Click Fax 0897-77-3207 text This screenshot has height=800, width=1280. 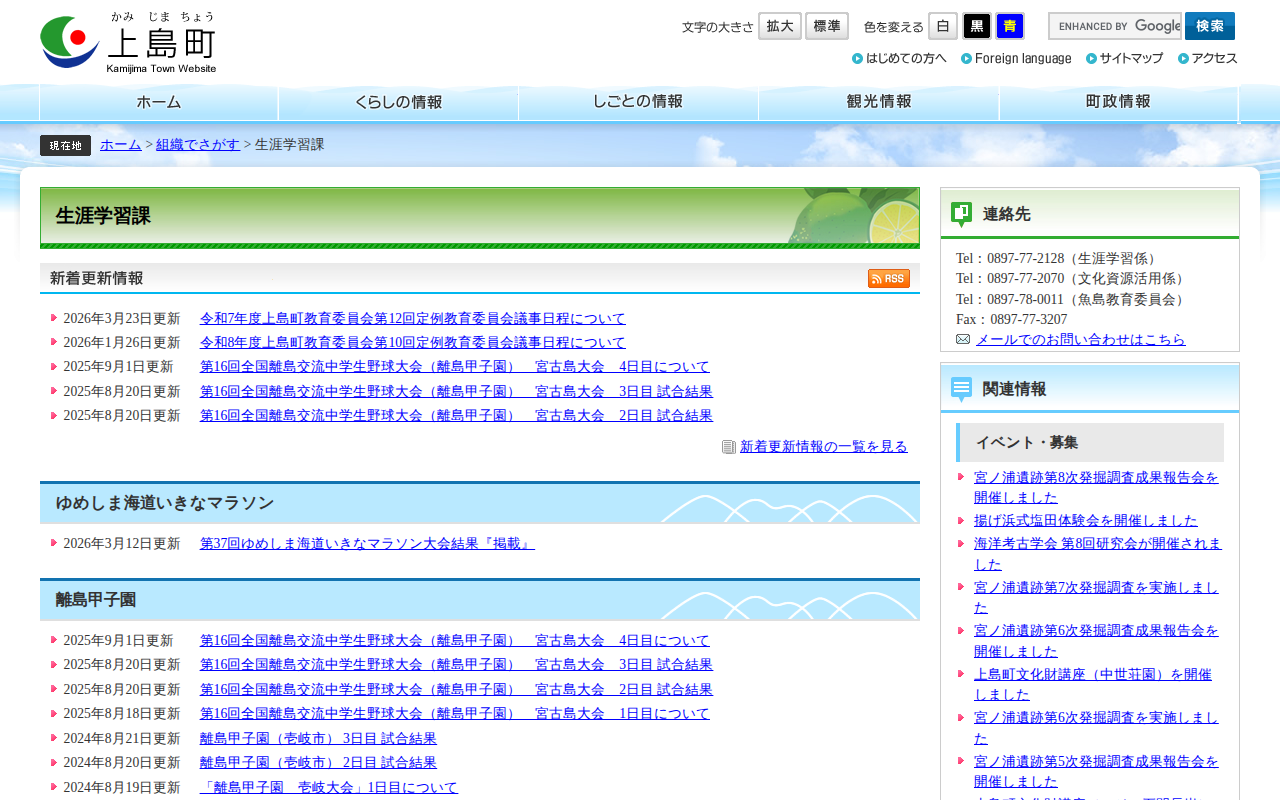pyautogui.click(x=1011, y=320)
